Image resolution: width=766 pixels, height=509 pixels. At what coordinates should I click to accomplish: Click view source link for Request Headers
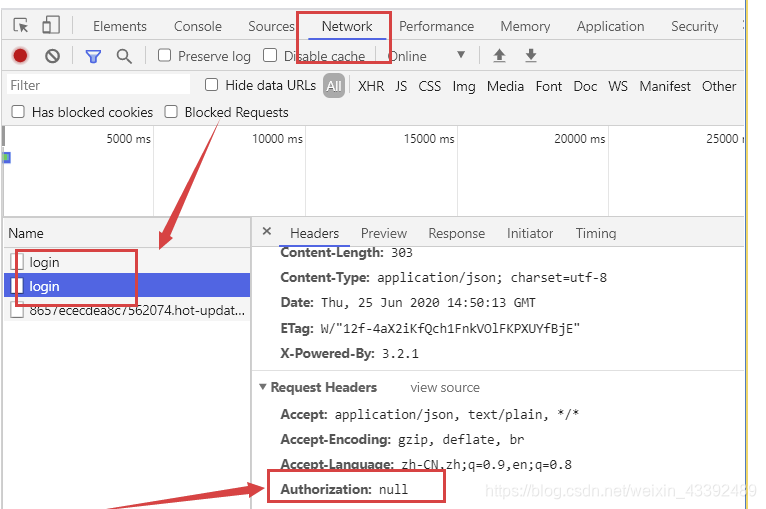pos(445,387)
